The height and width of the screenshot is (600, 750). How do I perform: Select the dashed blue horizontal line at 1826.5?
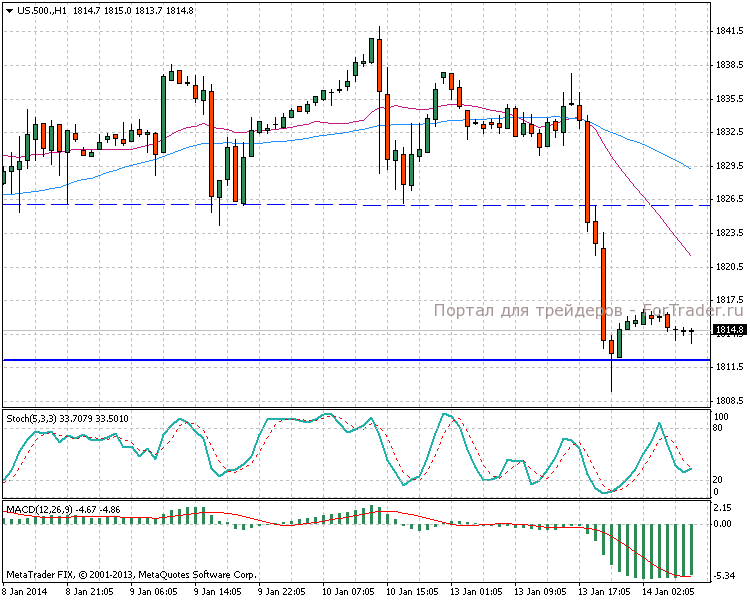(x=300, y=205)
